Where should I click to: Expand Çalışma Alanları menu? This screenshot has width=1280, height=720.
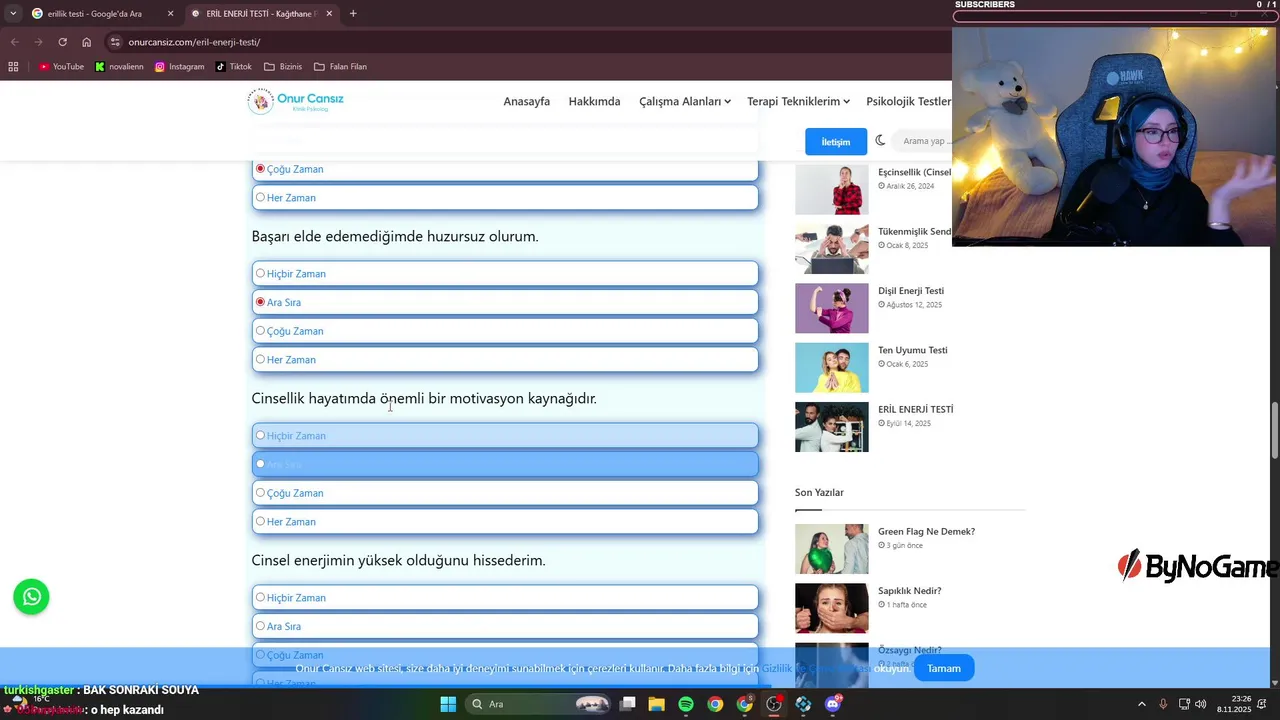click(684, 101)
